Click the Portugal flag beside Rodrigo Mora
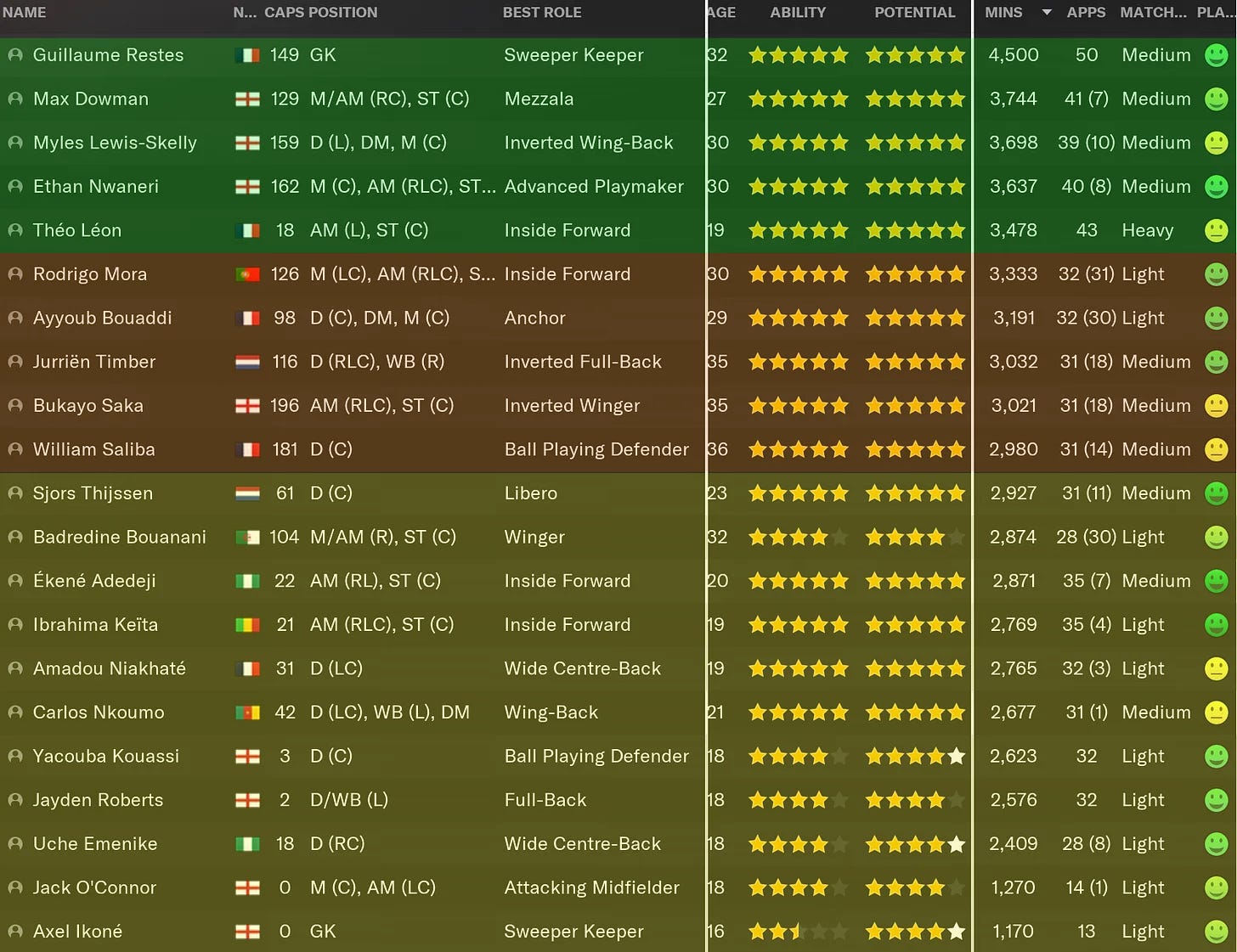The height and width of the screenshot is (952, 1237). 247,274
